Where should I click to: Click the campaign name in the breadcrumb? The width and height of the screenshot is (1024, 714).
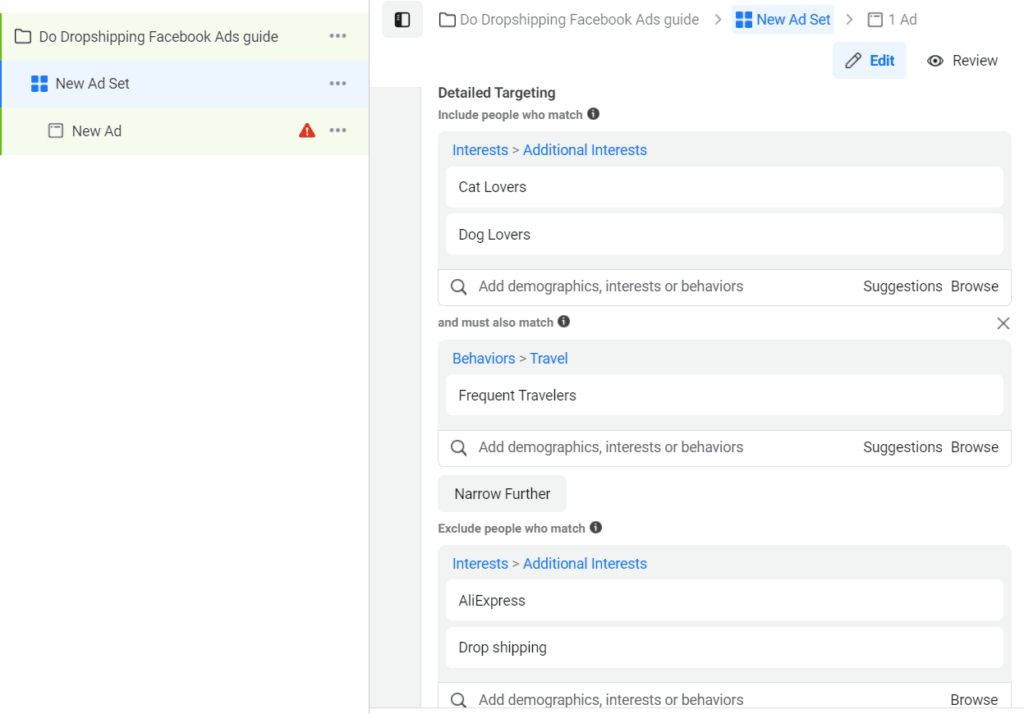[578, 20]
